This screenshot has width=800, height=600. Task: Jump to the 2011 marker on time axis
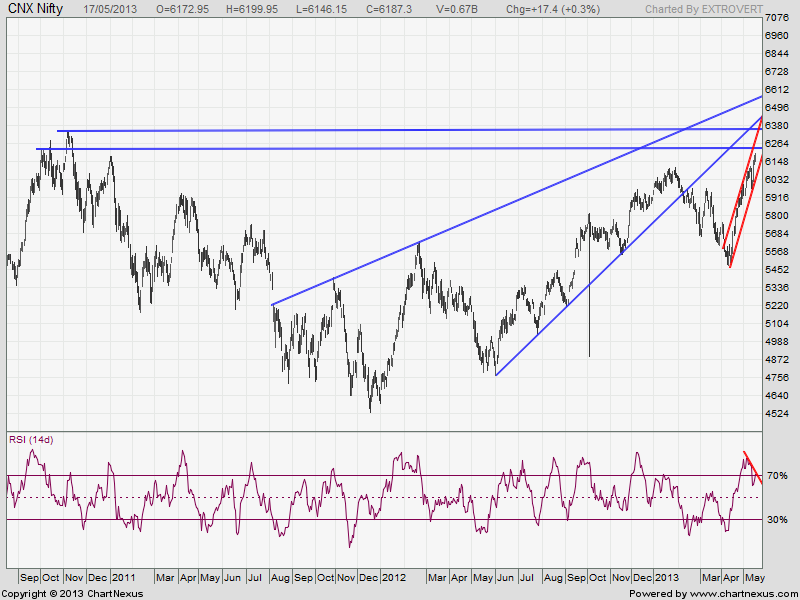[123, 578]
